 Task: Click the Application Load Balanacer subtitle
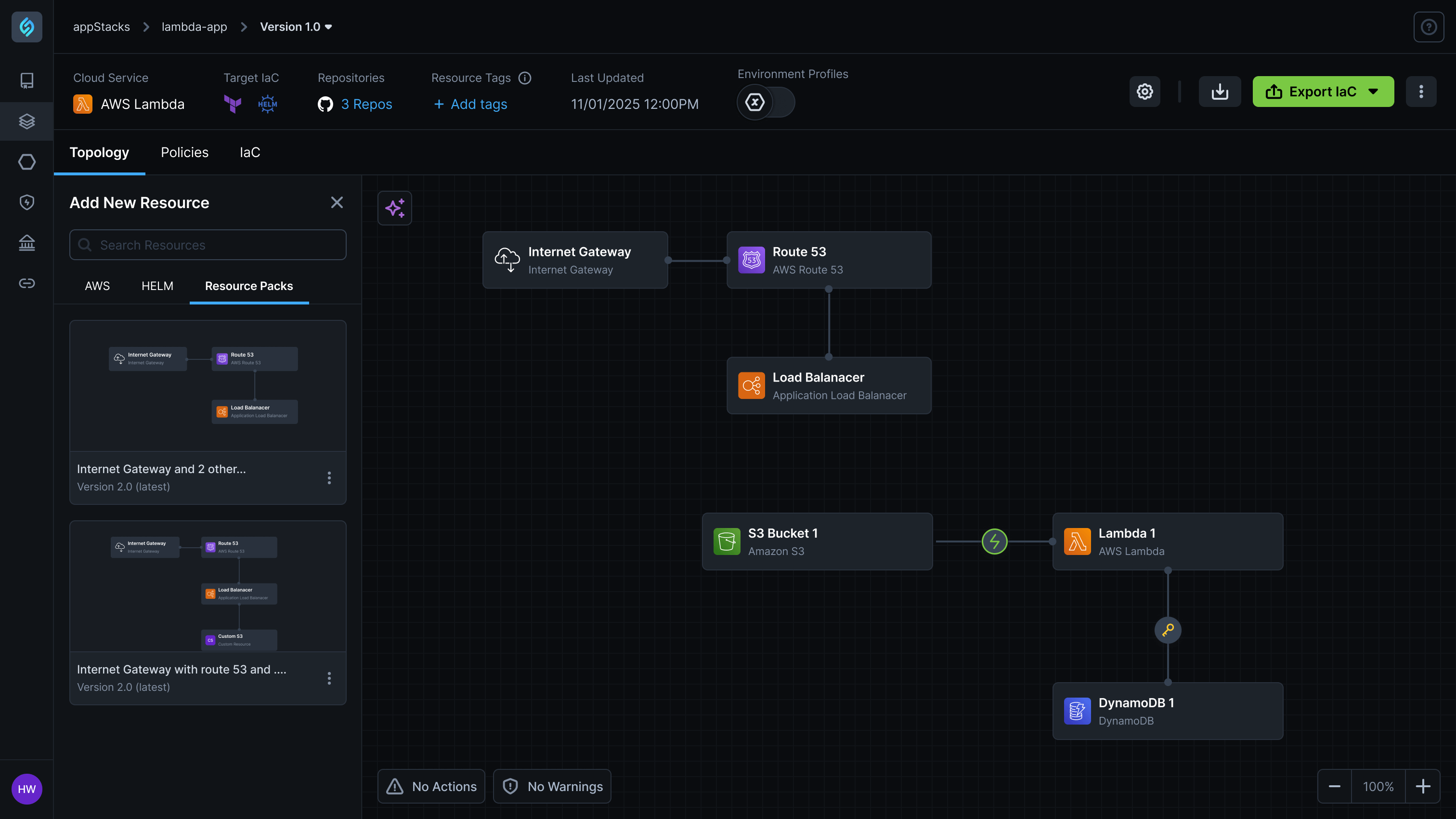click(839, 396)
